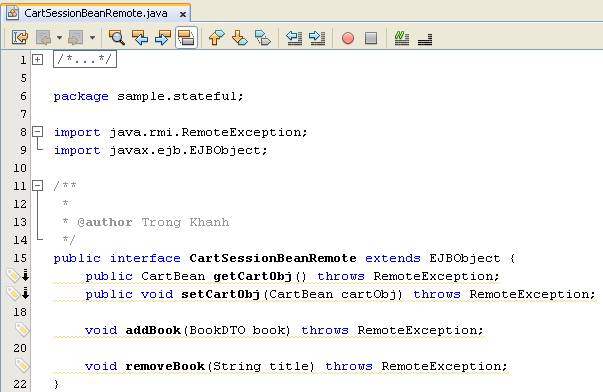Screen dimensions: 603x392
Task: Shift the line left
Action: 294,38
